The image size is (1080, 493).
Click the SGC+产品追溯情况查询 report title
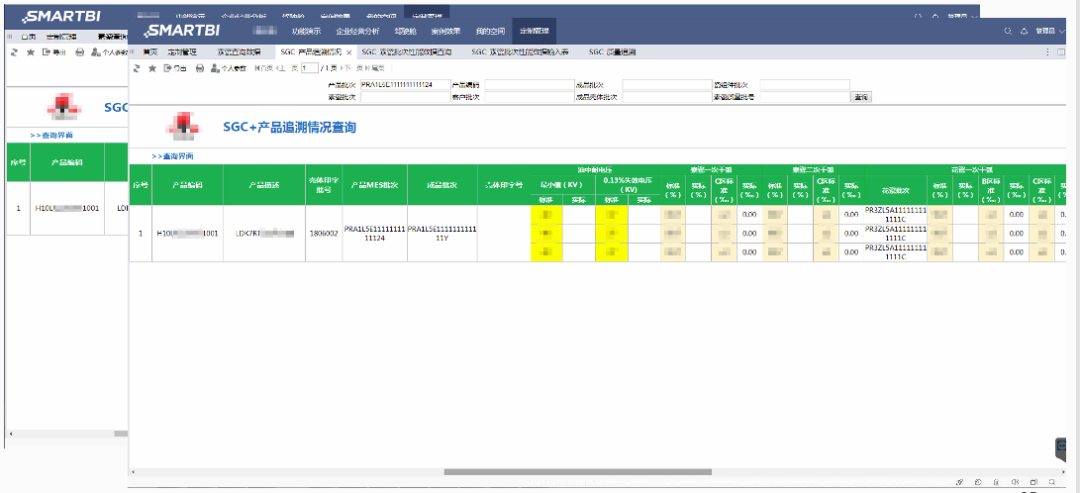pyautogui.click(x=289, y=128)
